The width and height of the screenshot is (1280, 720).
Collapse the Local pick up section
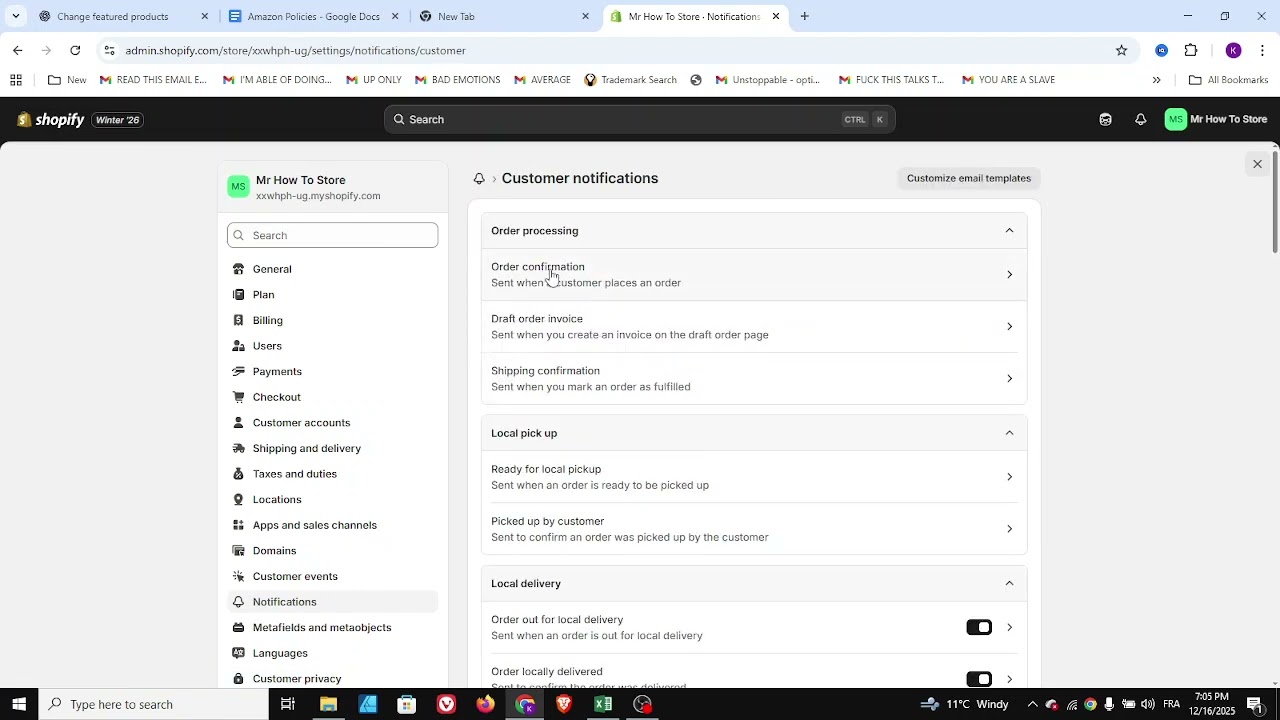click(1009, 433)
